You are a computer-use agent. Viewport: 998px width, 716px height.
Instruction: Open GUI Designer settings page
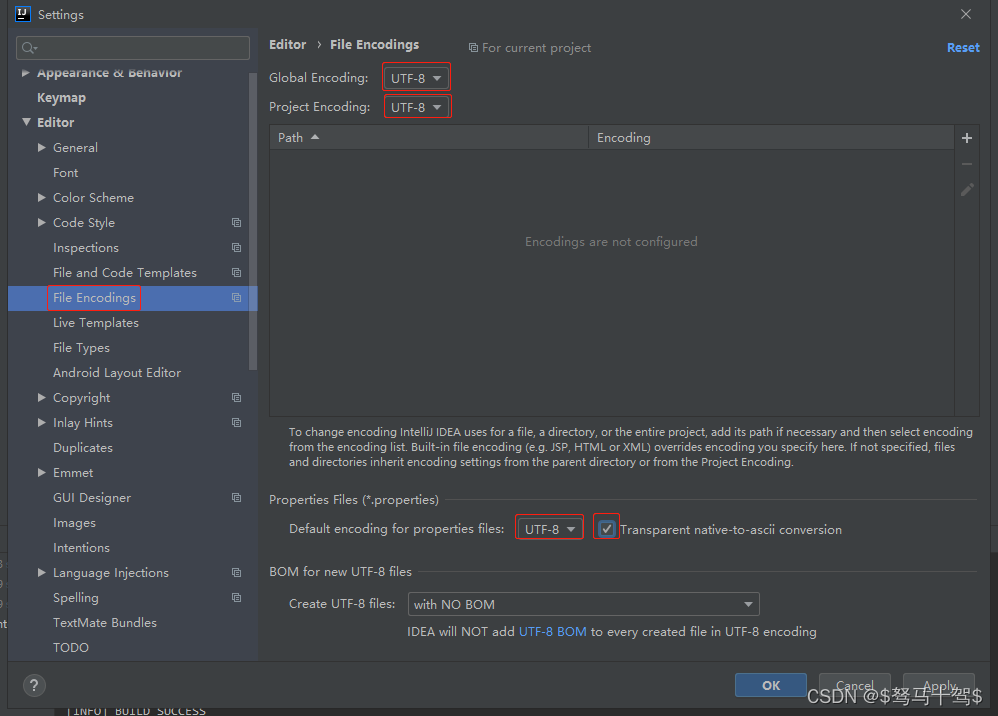point(92,498)
